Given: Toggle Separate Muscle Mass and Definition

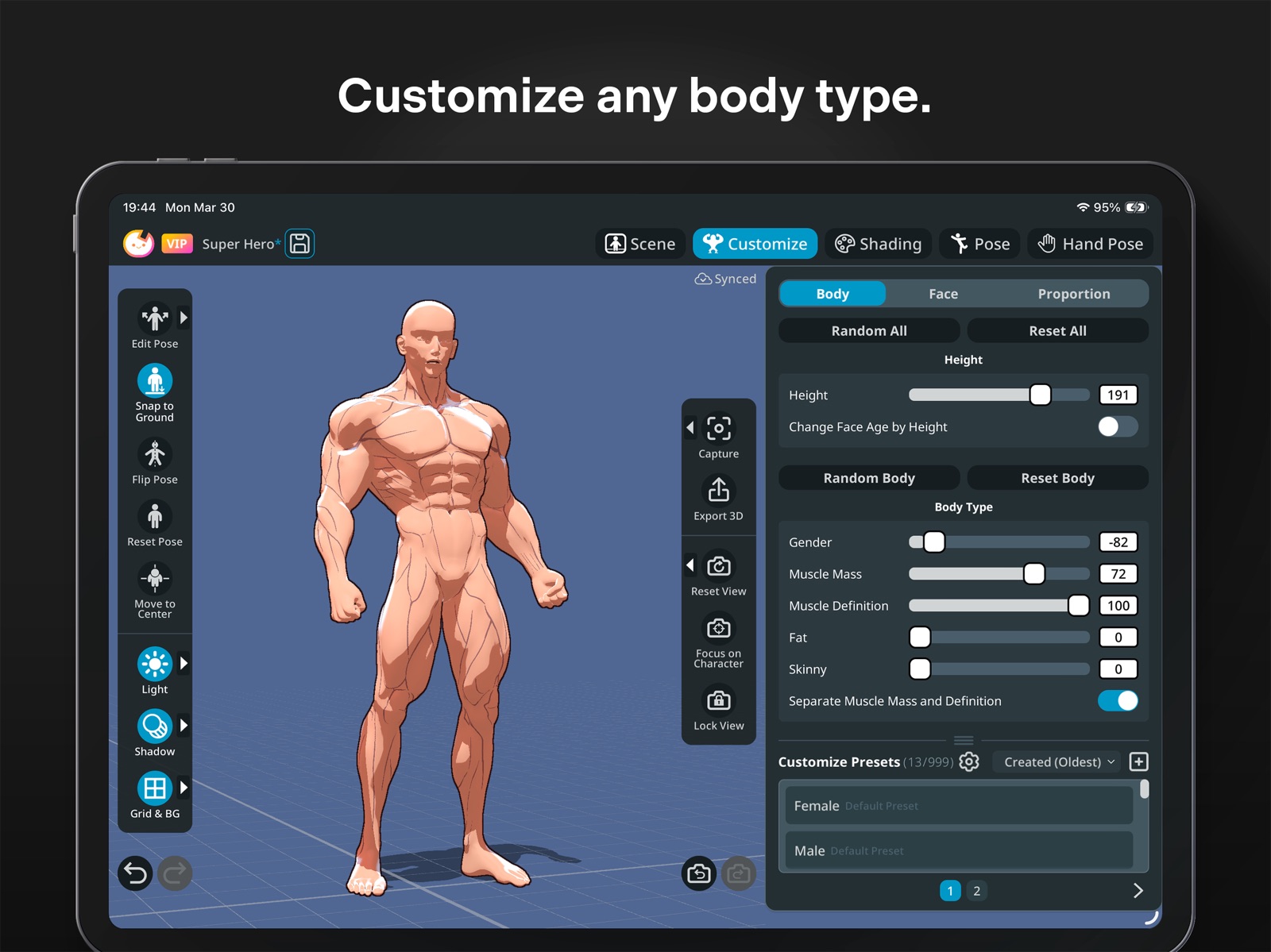Looking at the screenshot, I should 1118,701.
